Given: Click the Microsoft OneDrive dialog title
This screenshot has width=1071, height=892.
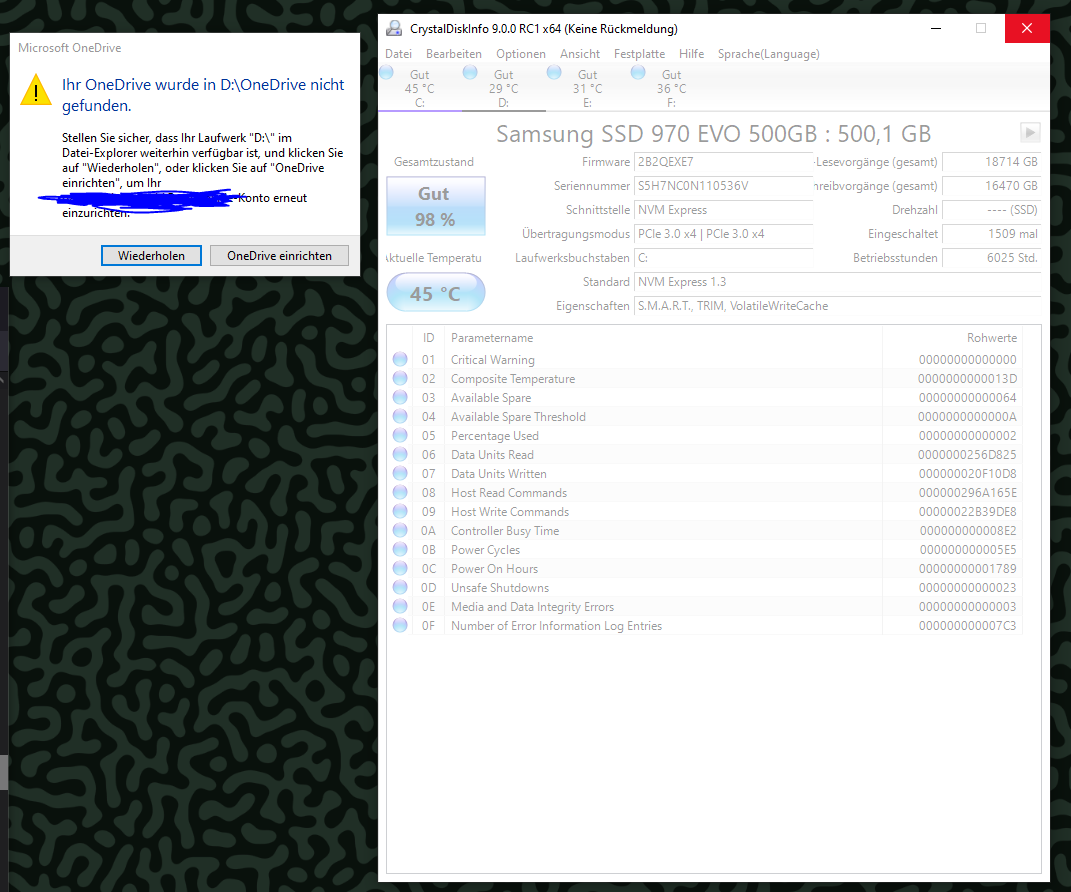Looking at the screenshot, I should click(x=70, y=48).
